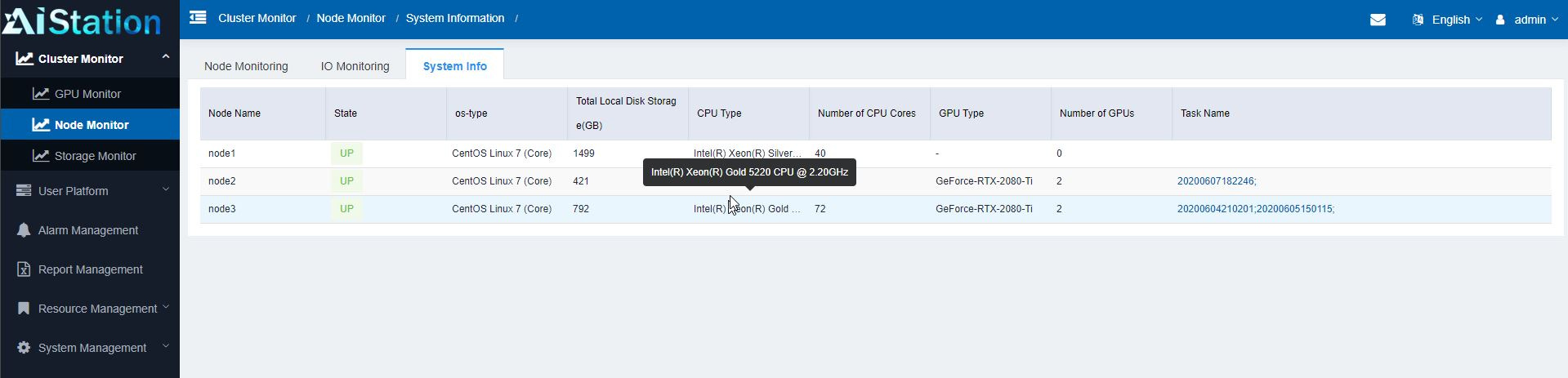This screenshot has height=378, width=1568.
Task: Expand the System Management chevron
Action: coord(166,346)
